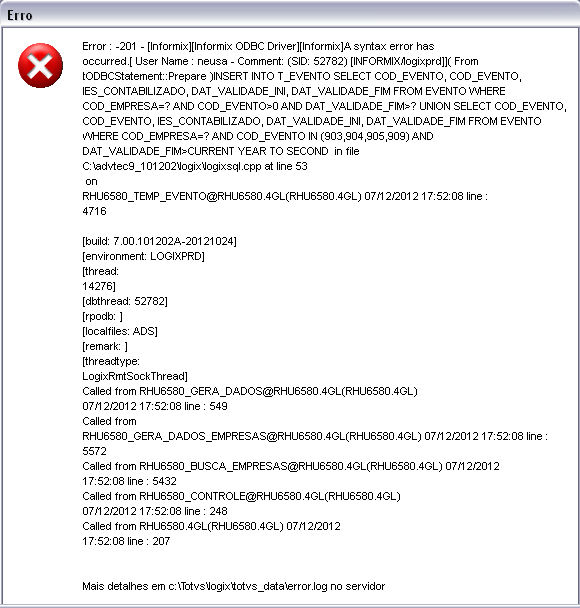
Task: Click the Erro dialog title bar
Action: point(290,14)
